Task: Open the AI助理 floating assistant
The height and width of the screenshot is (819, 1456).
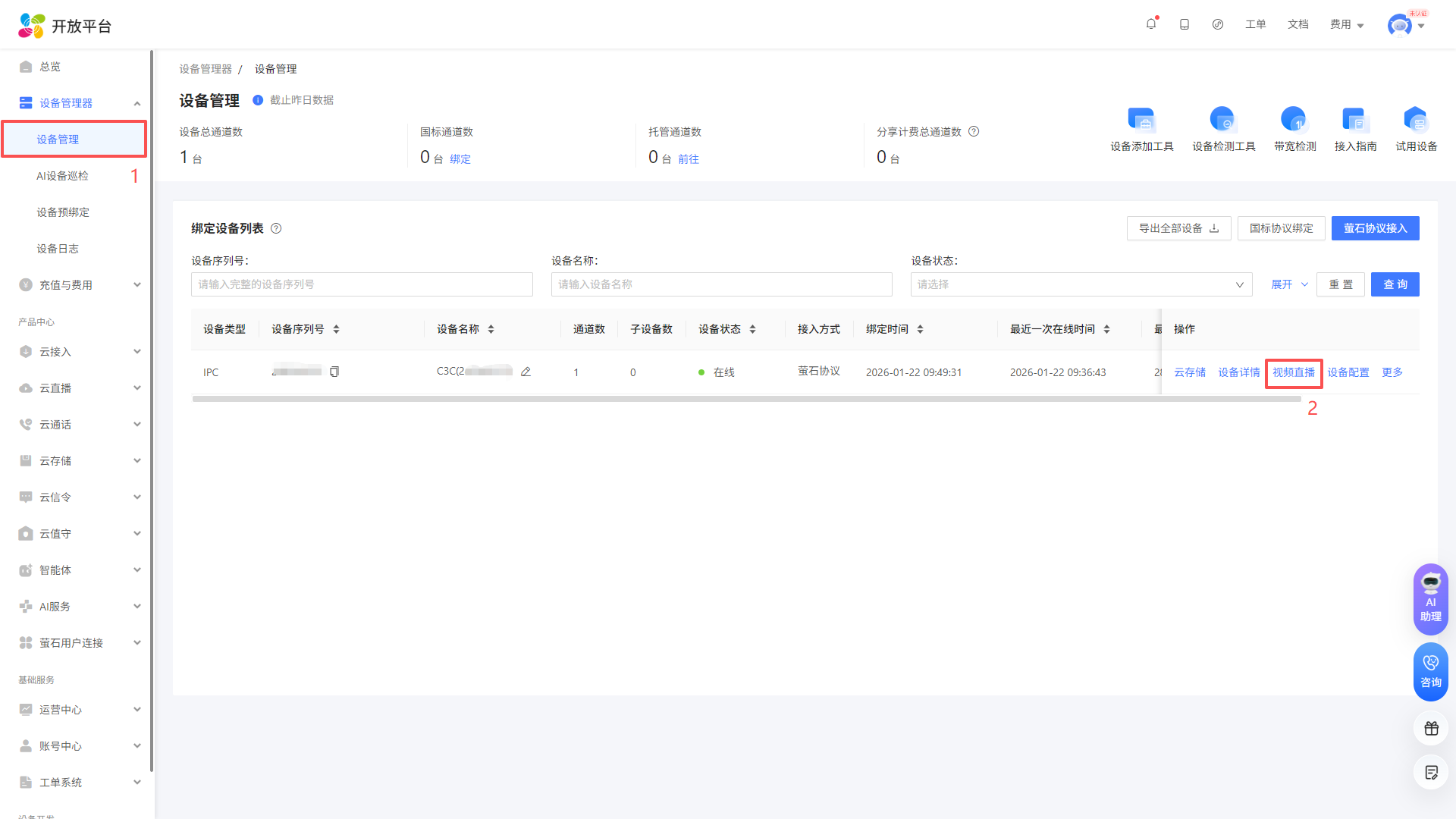Action: (1430, 599)
